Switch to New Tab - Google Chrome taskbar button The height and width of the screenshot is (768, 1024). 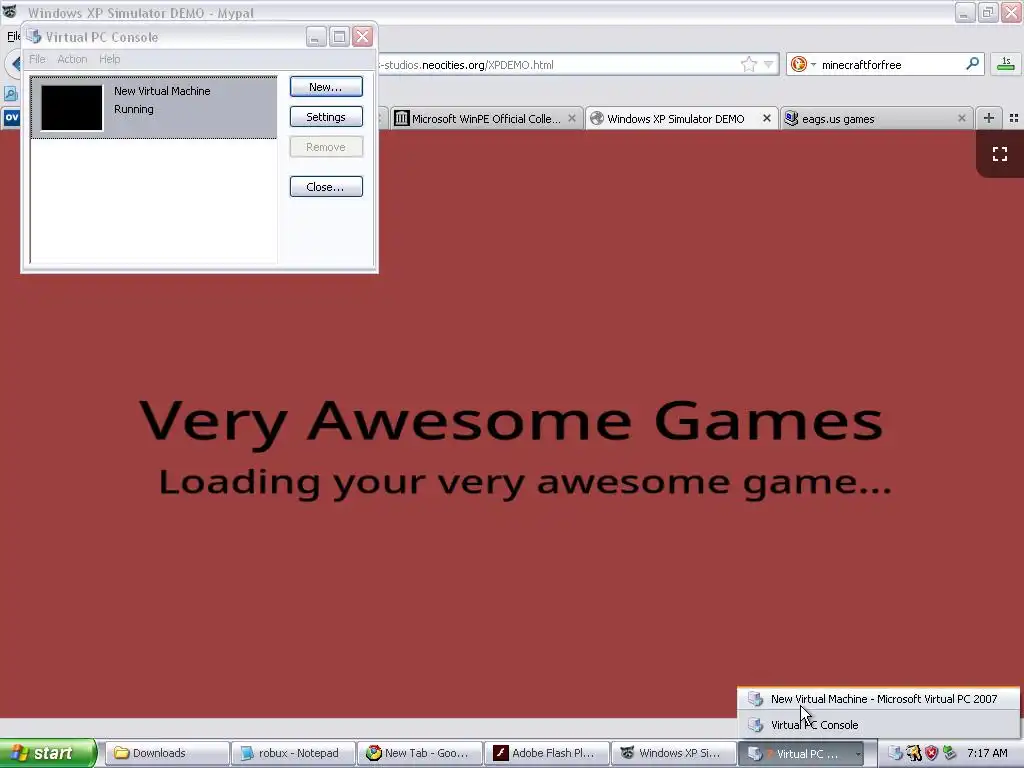pos(420,753)
